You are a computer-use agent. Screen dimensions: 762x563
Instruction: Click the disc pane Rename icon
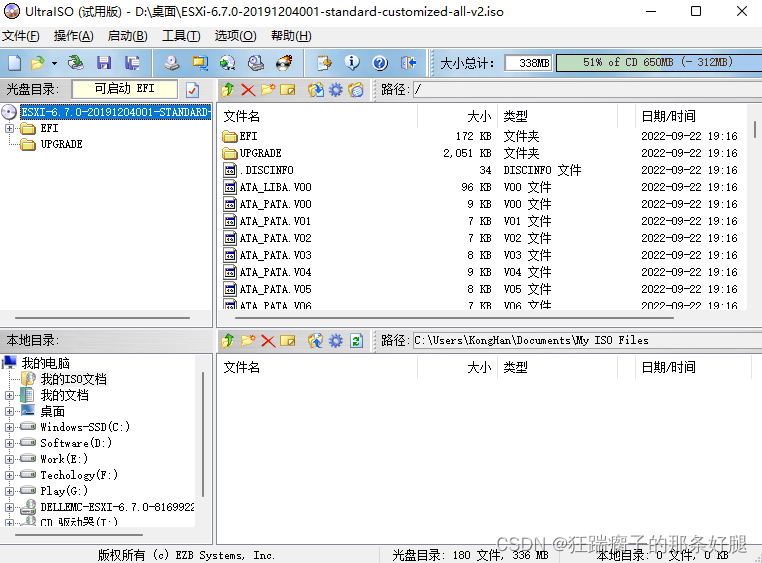[288, 90]
